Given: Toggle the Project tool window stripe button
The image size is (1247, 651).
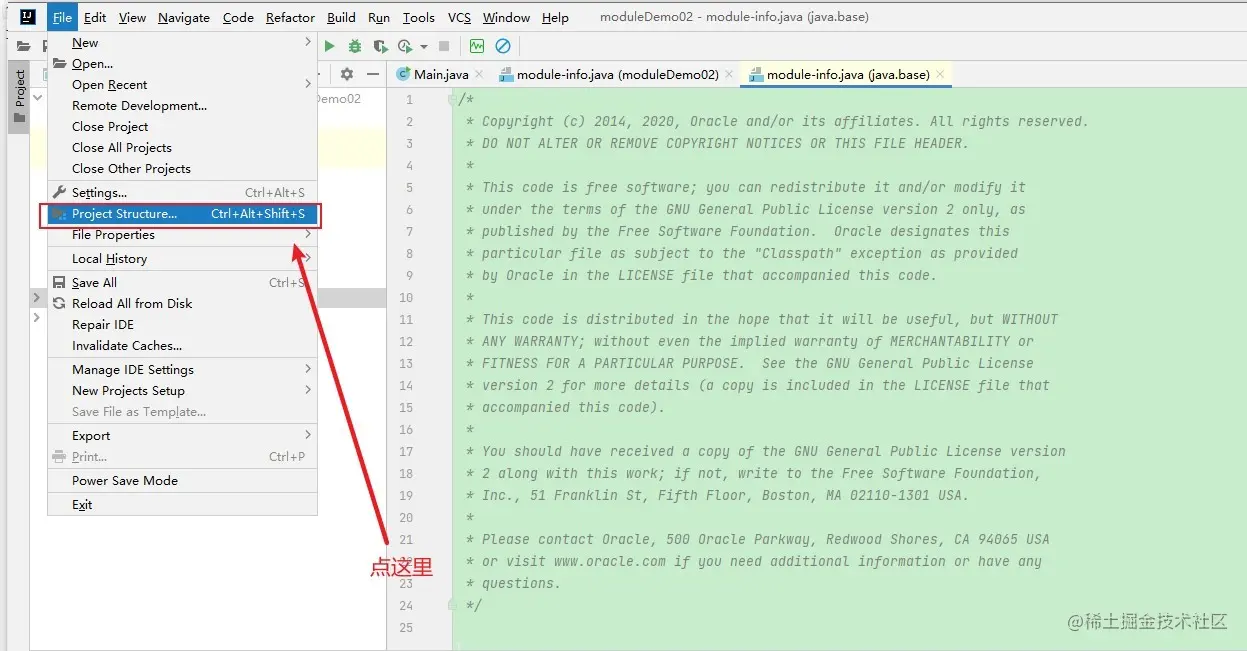Looking at the screenshot, I should click(19, 97).
